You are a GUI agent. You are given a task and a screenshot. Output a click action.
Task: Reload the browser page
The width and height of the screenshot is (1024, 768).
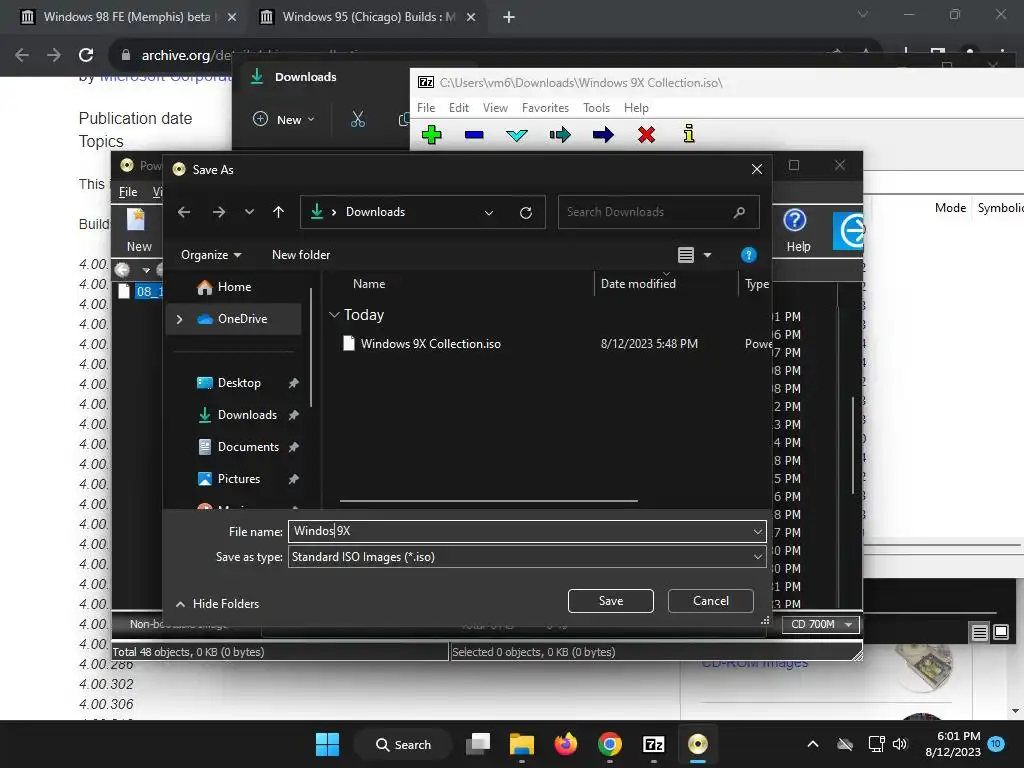pyautogui.click(x=86, y=55)
